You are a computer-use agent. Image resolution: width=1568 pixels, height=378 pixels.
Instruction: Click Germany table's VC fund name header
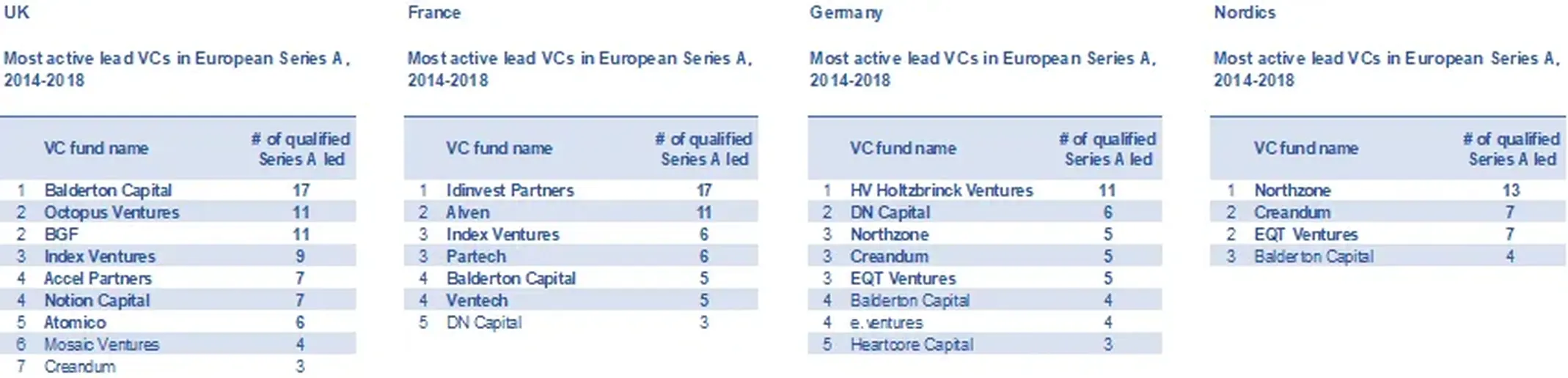click(903, 148)
